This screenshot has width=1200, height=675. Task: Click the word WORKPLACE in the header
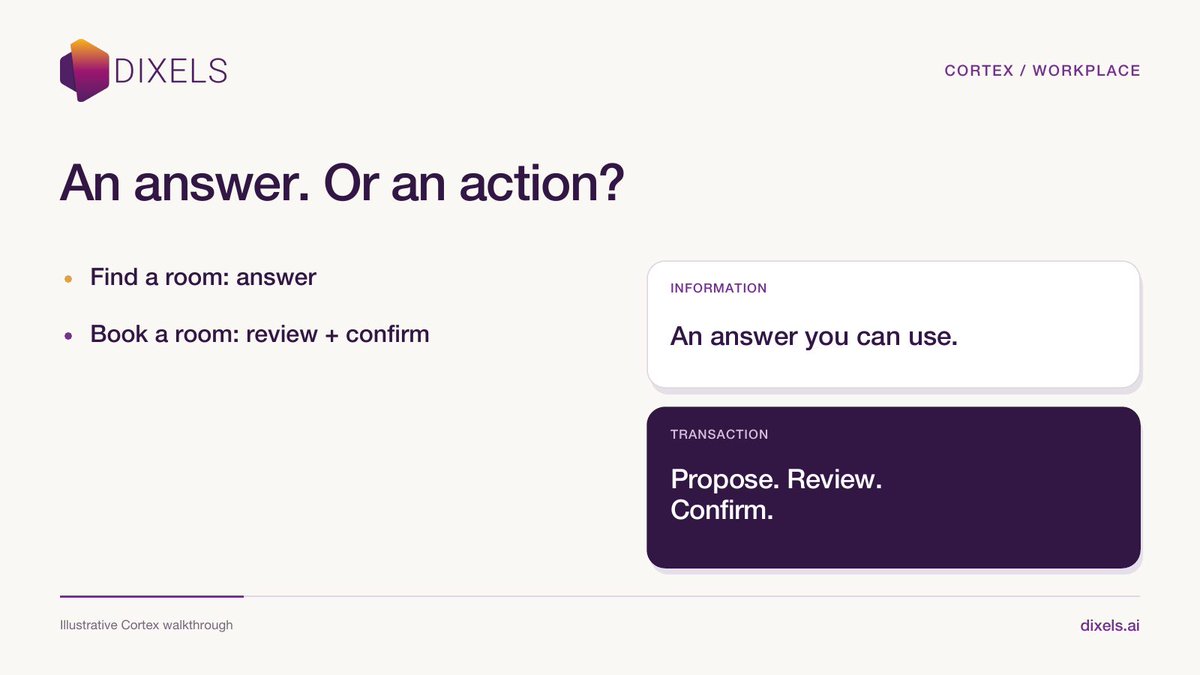1087,71
